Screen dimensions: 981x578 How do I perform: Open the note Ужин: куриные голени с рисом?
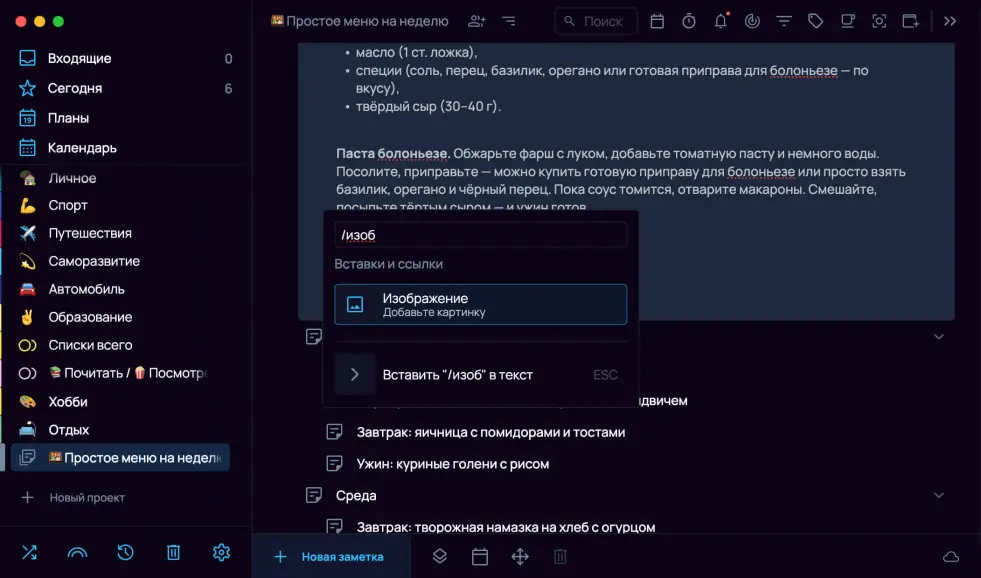click(452, 464)
